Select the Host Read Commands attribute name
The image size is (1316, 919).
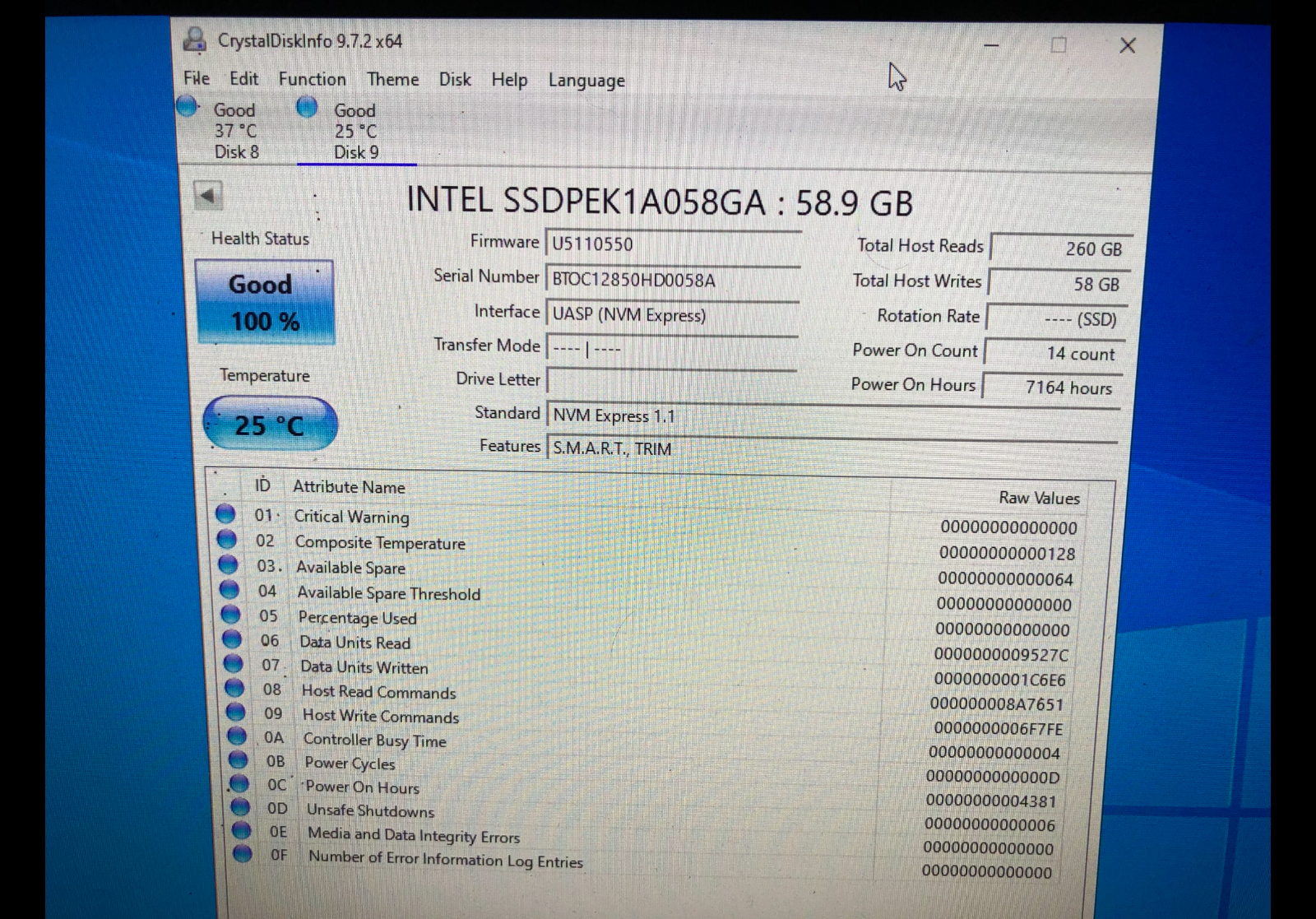click(x=378, y=692)
